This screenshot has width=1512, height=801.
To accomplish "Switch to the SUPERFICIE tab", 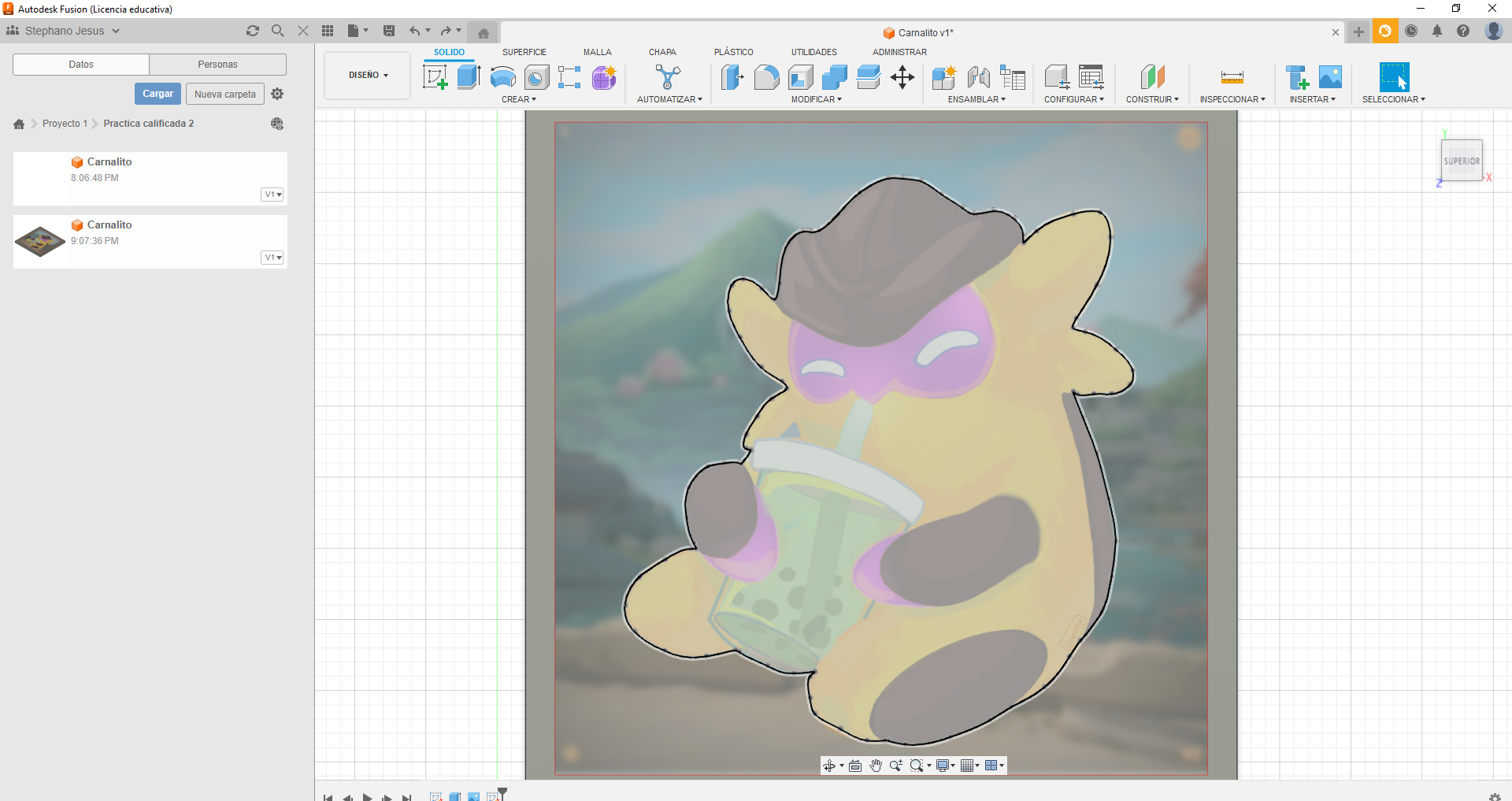I will [524, 52].
